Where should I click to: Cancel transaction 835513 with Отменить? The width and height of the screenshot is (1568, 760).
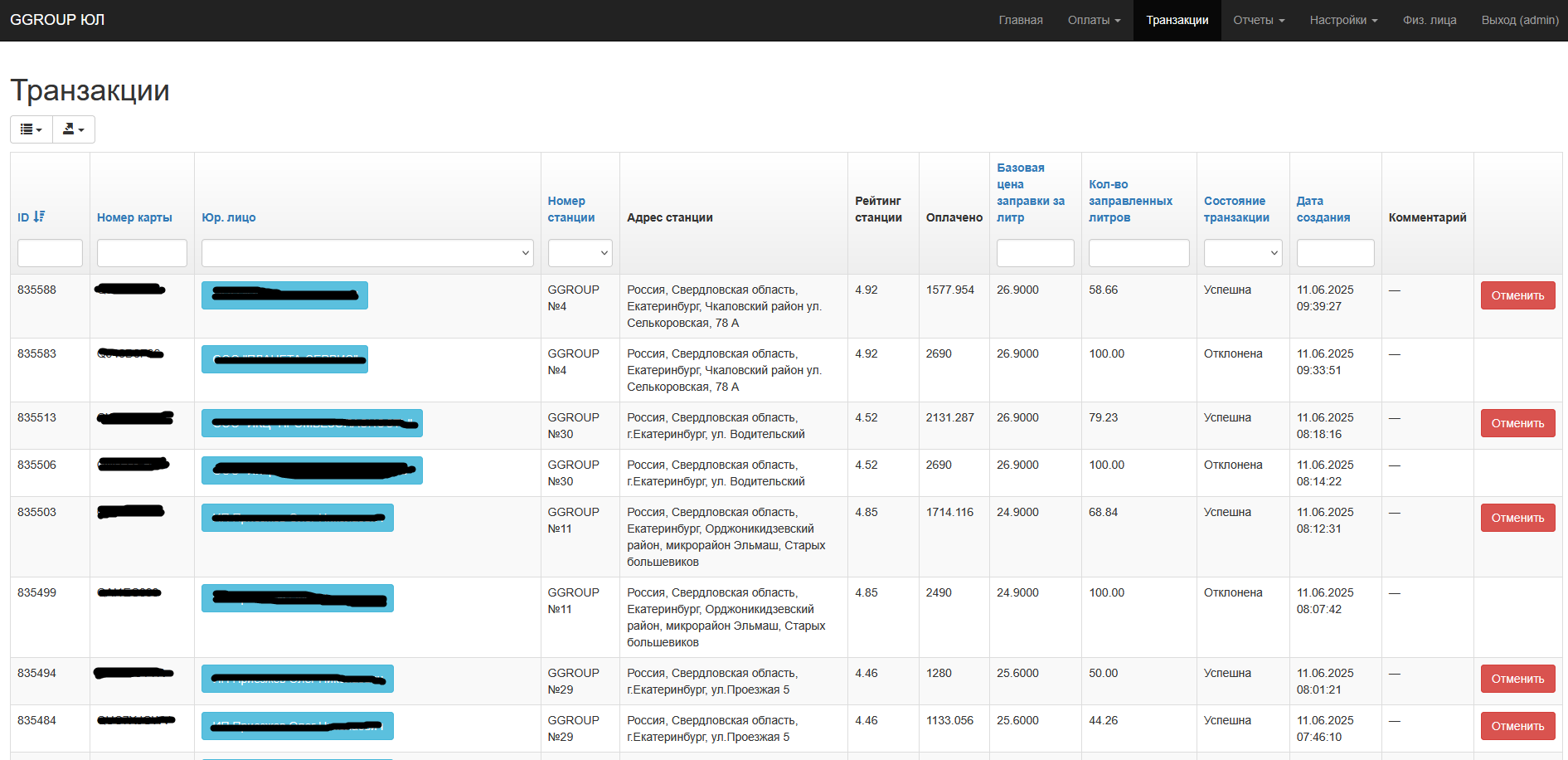(x=1517, y=423)
